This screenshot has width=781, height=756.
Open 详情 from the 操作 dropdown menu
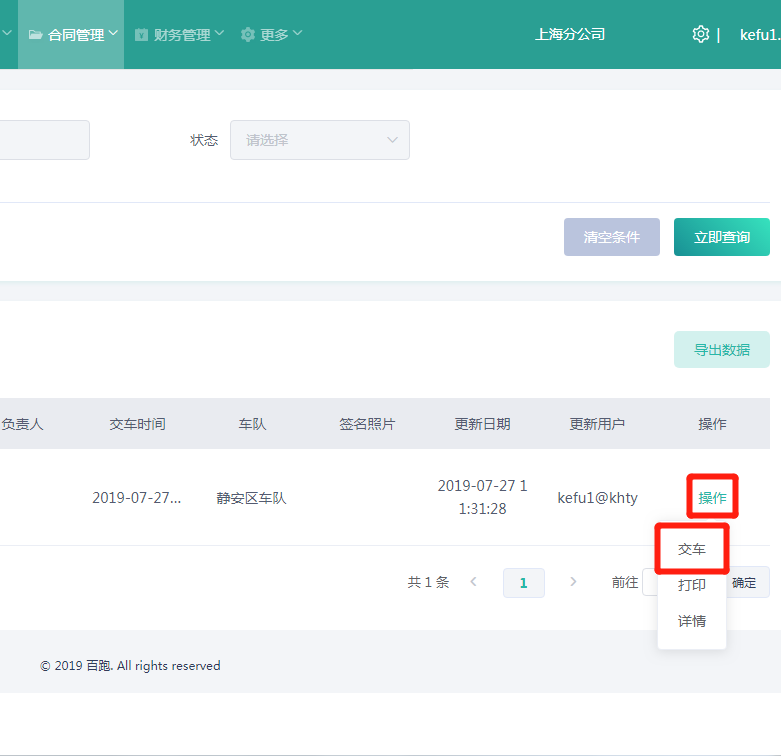pyautogui.click(x=691, y=621)
